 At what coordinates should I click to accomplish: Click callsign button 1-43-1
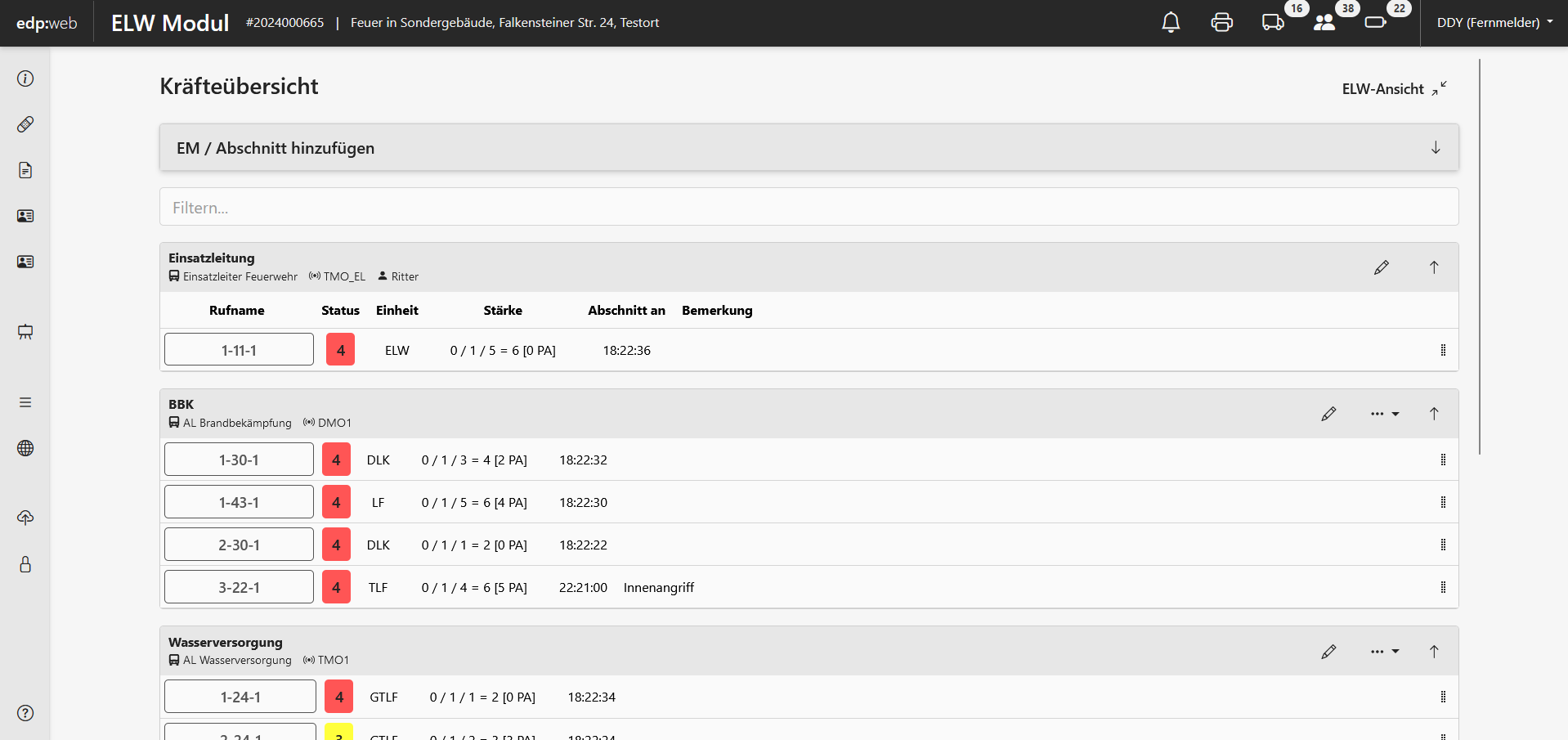point(239,501)
